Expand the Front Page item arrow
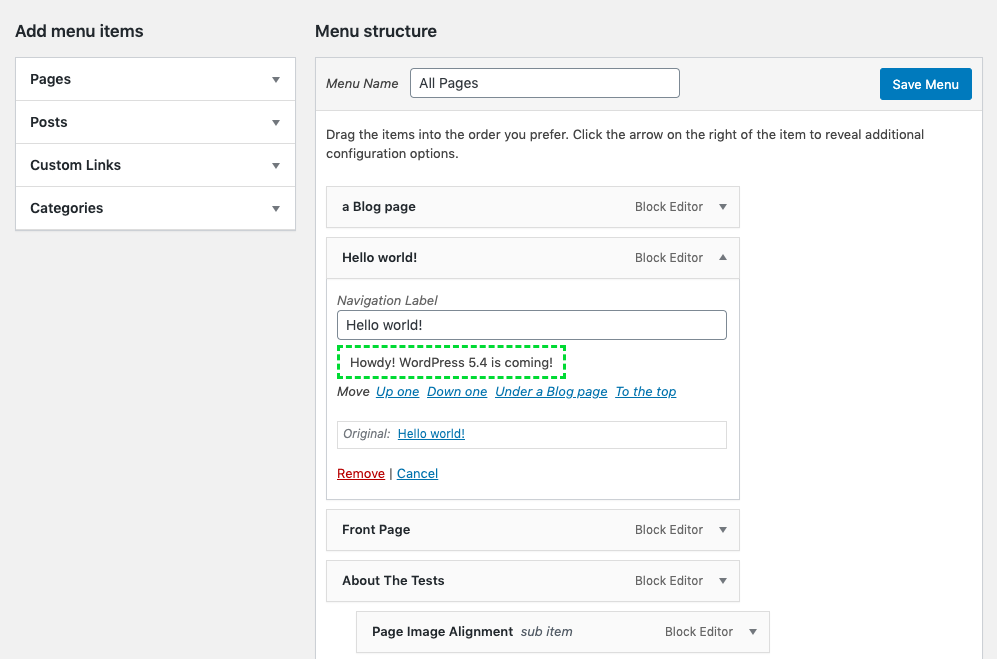Viewport: 997px width, 659px height. tap(723, 530)
